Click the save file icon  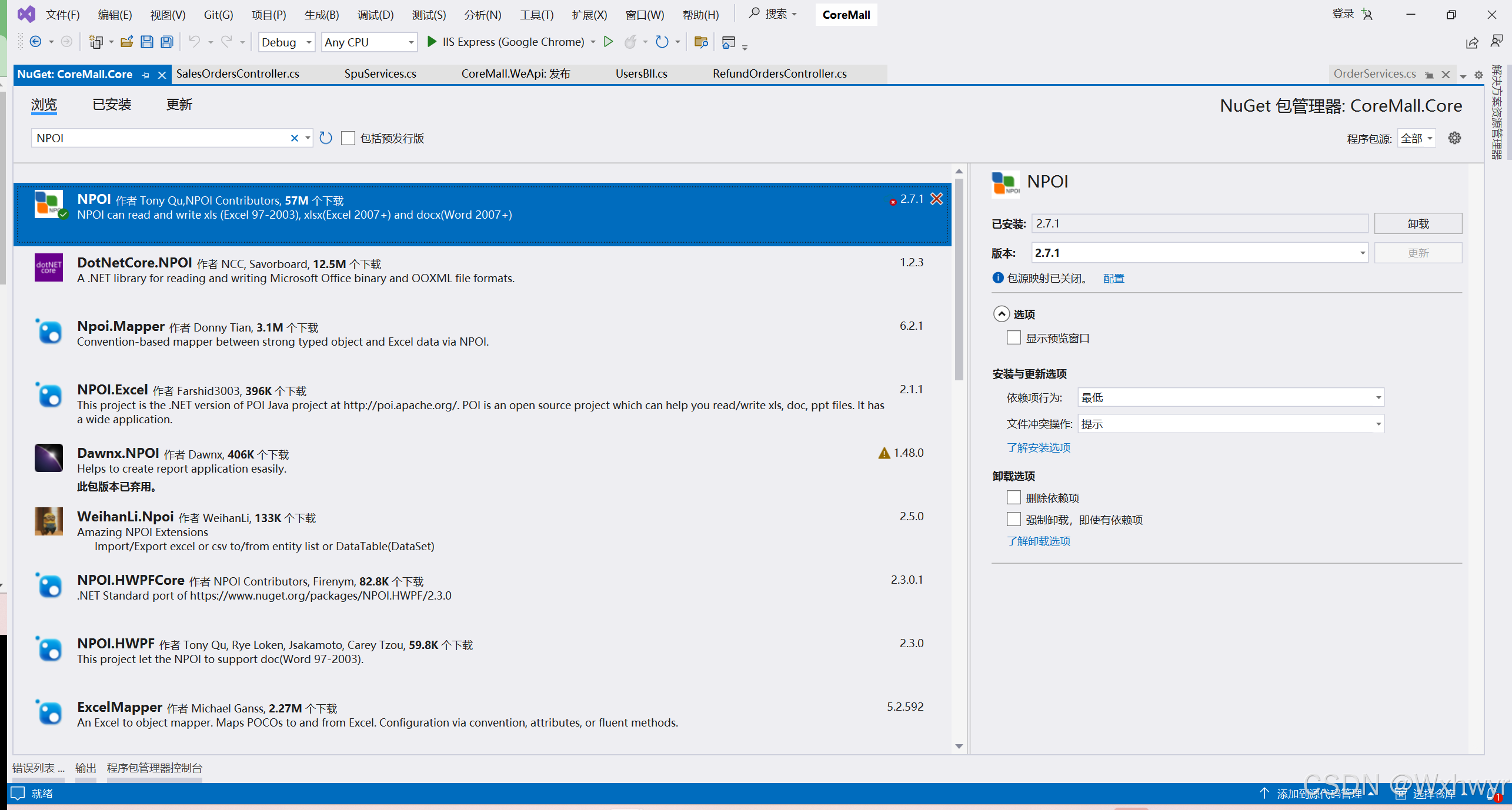click(146, 42)
